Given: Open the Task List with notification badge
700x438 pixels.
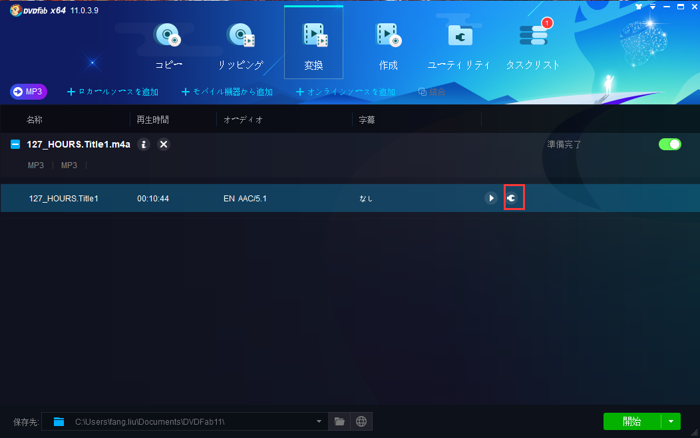Looking at the screenshot, I should 533,46.
